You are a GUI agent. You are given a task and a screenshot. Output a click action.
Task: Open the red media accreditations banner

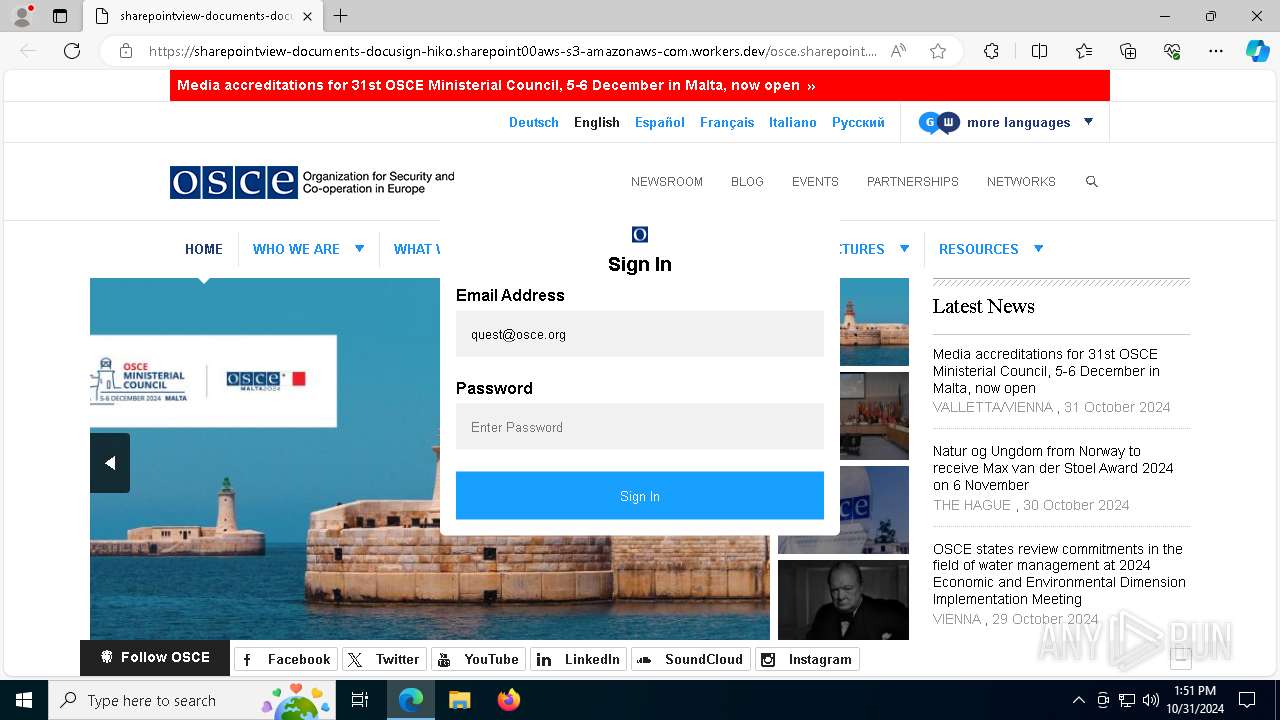point(640,86)
